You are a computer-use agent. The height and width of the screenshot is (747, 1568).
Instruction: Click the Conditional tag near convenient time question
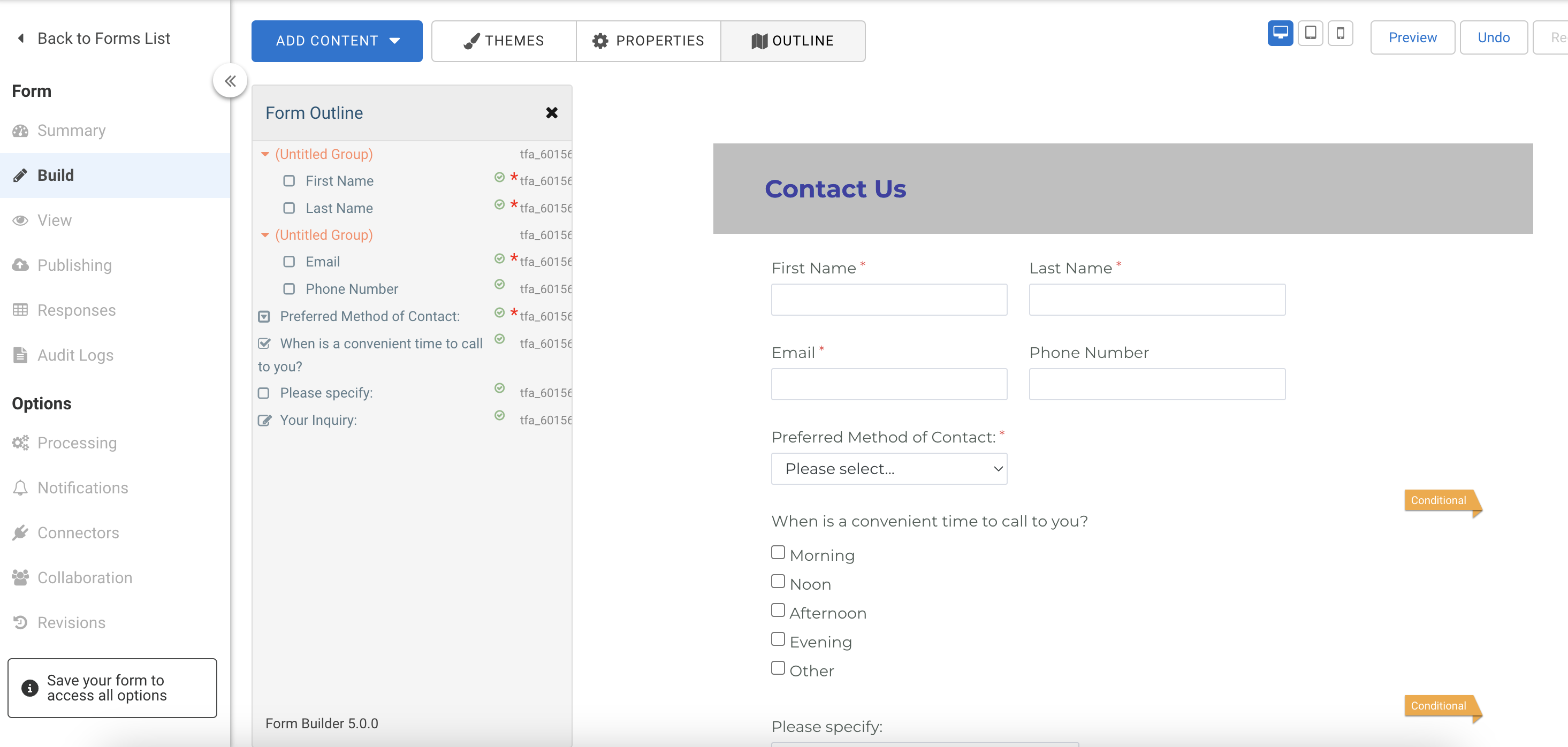point(1438,500)
